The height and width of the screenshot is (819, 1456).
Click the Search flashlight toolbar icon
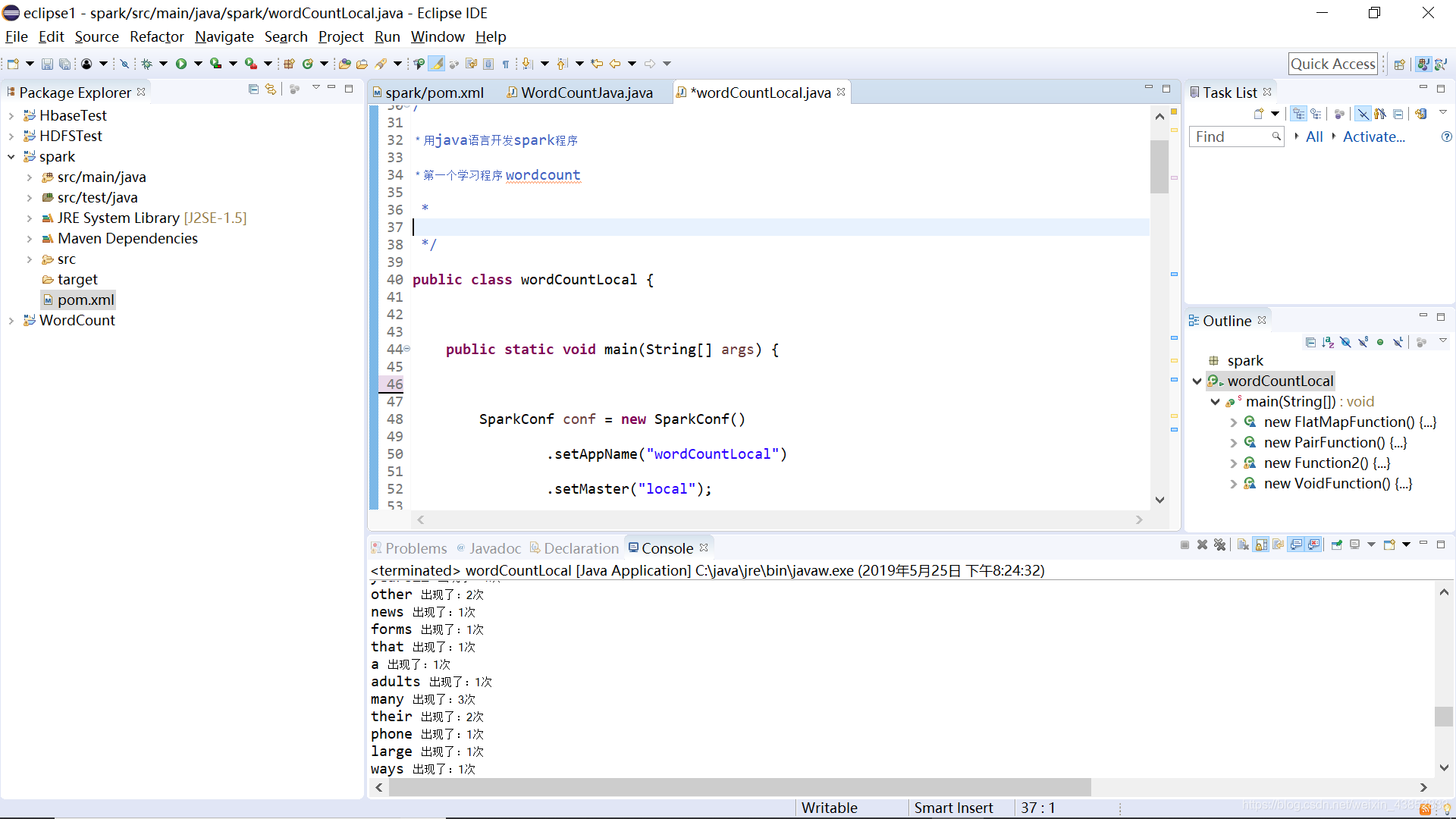[381, 64]
